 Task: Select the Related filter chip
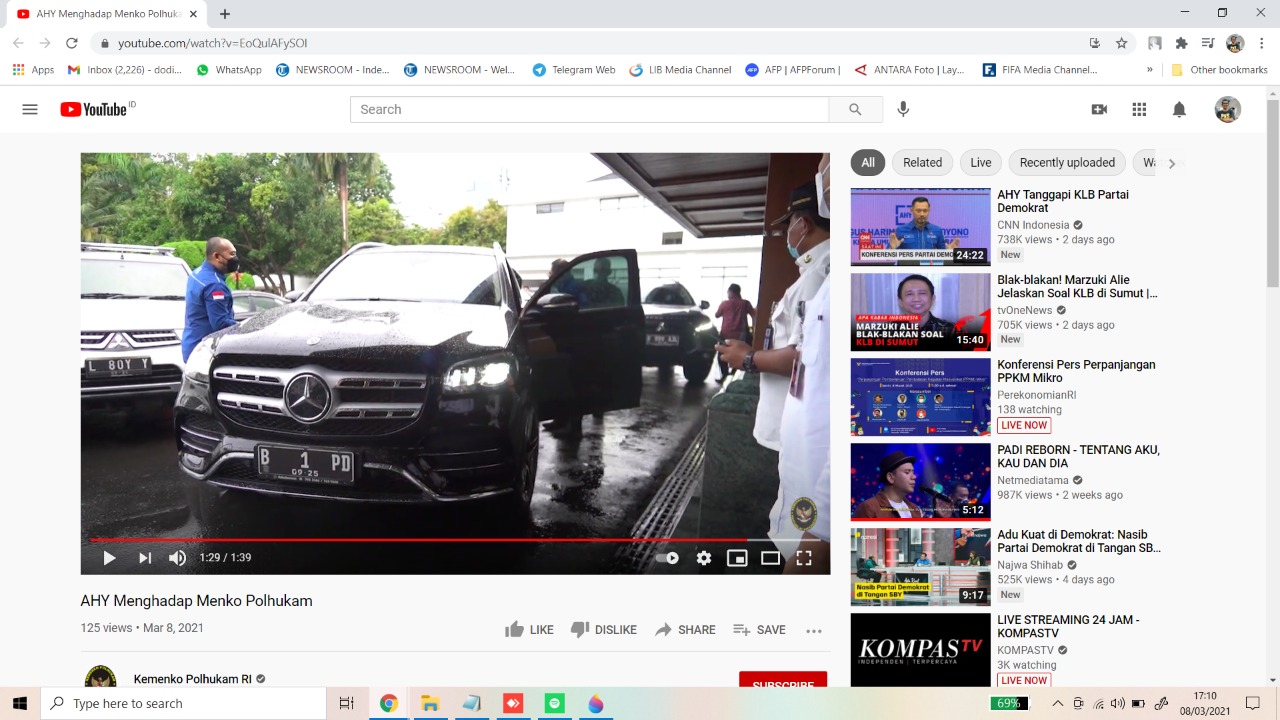922,163
